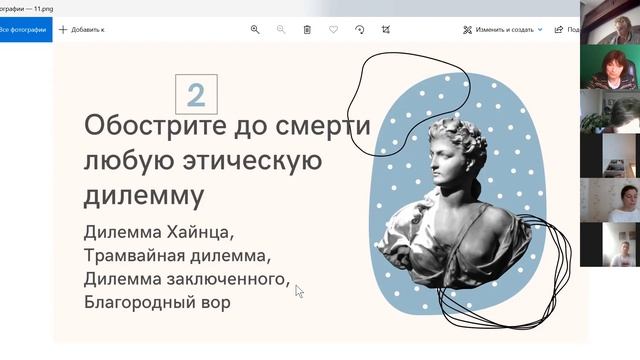
Task: Go back to Все фотографии
Action: [x=25, y=29]
